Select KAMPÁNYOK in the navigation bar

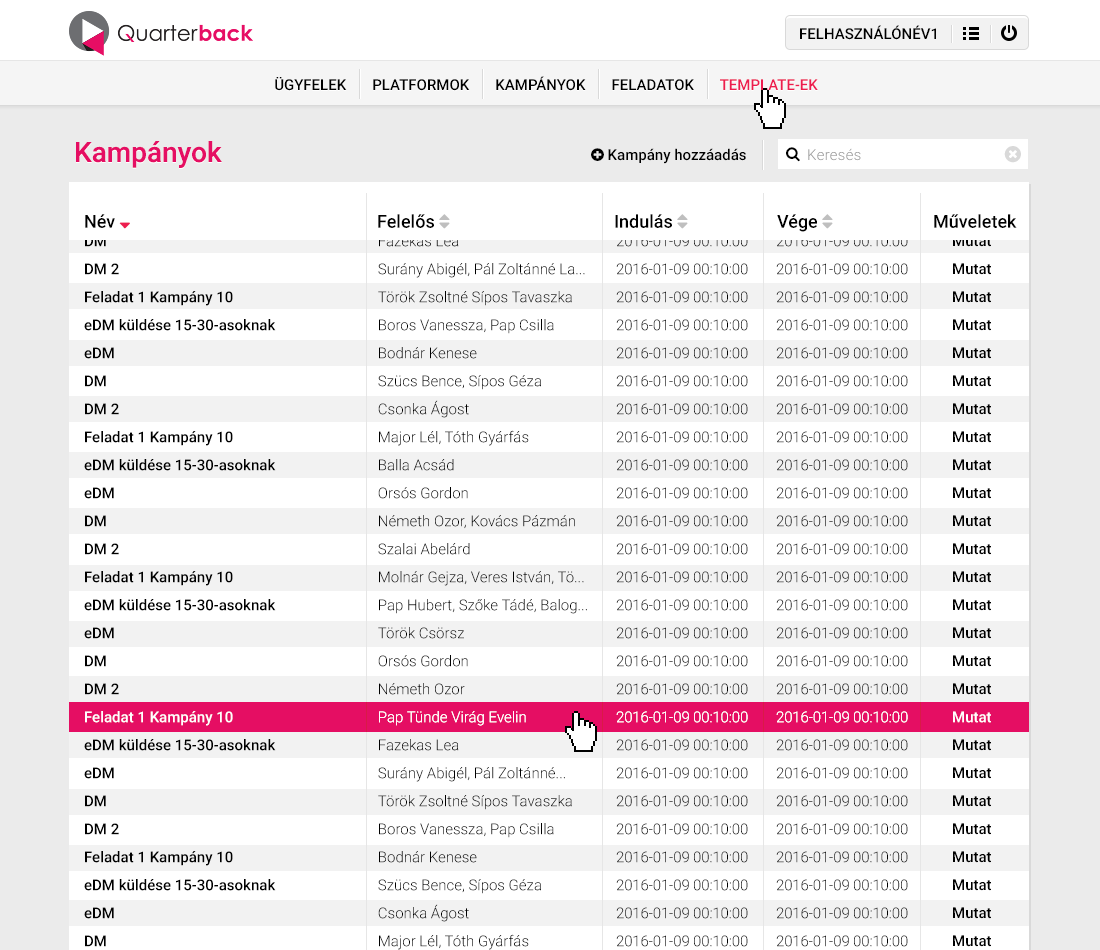(x=540, y=85)
